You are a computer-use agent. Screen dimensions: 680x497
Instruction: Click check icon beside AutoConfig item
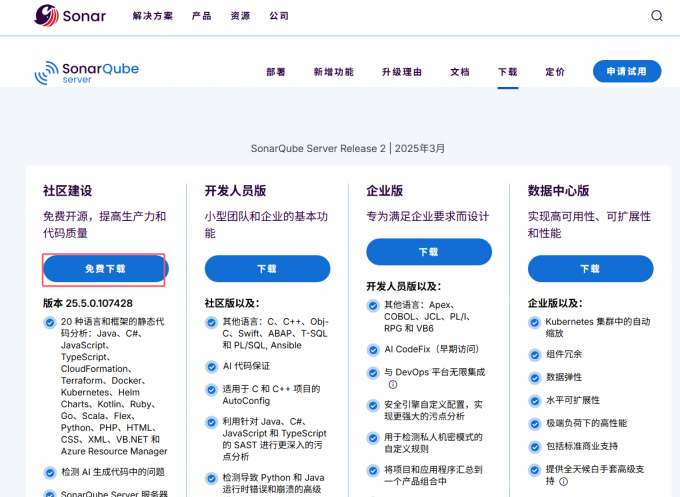[x=211, y=390]
